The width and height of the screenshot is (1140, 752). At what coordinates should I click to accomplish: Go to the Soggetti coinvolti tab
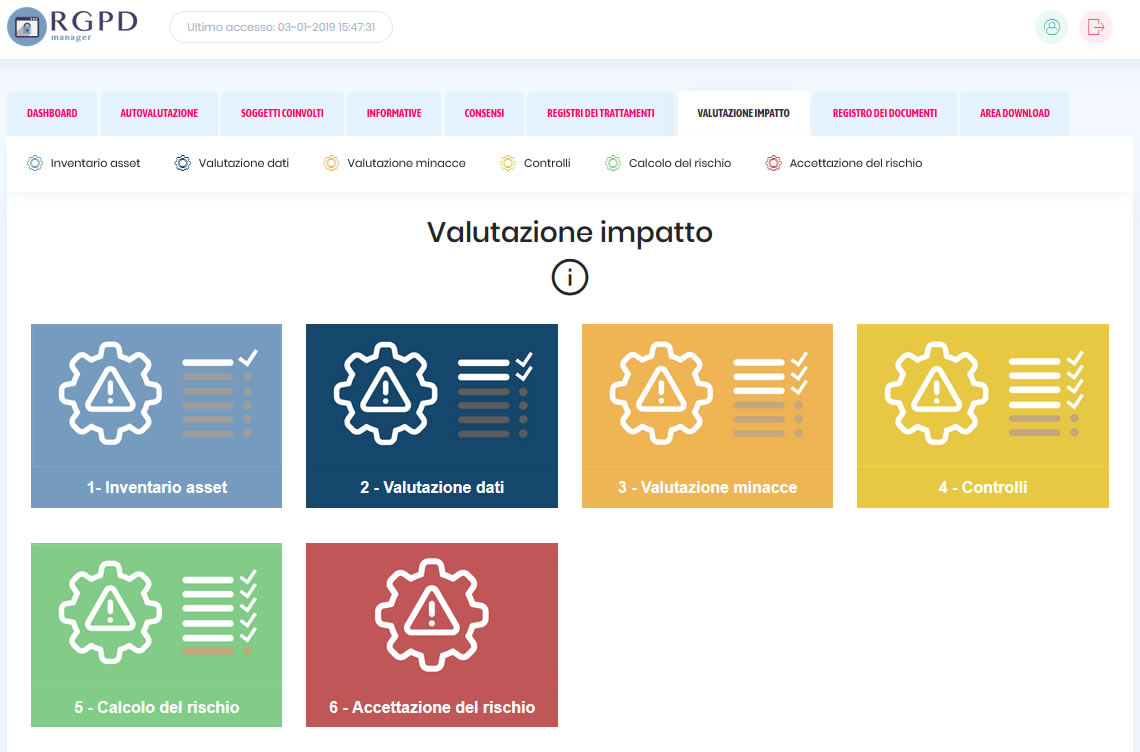282,113
